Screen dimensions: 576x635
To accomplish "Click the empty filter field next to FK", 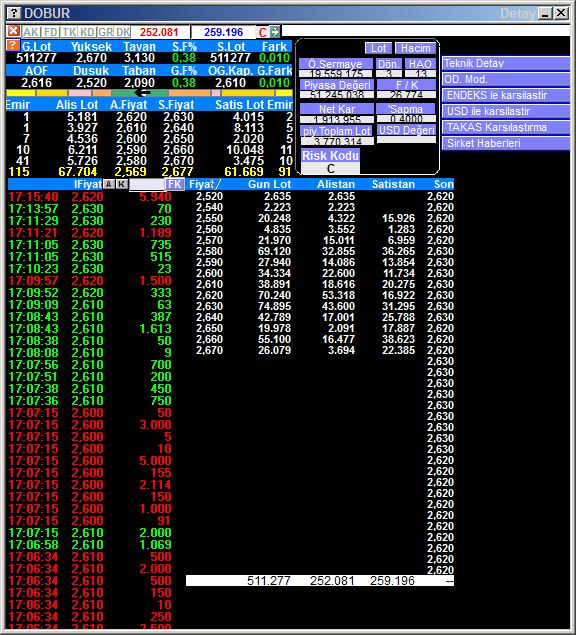I will click(x=147, y=184).
